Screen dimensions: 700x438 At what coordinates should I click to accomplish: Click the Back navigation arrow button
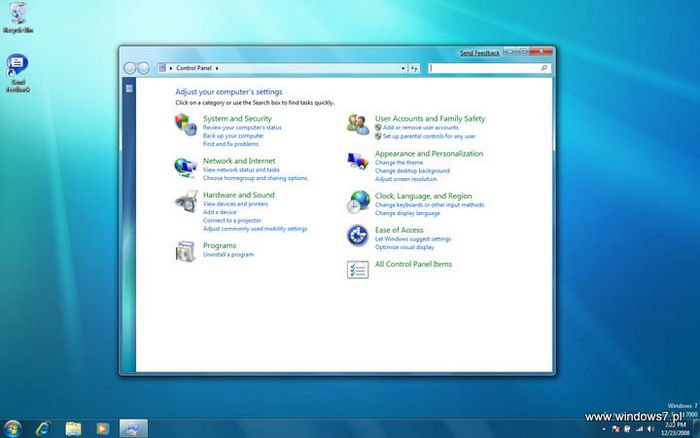[x=129, y=68]
